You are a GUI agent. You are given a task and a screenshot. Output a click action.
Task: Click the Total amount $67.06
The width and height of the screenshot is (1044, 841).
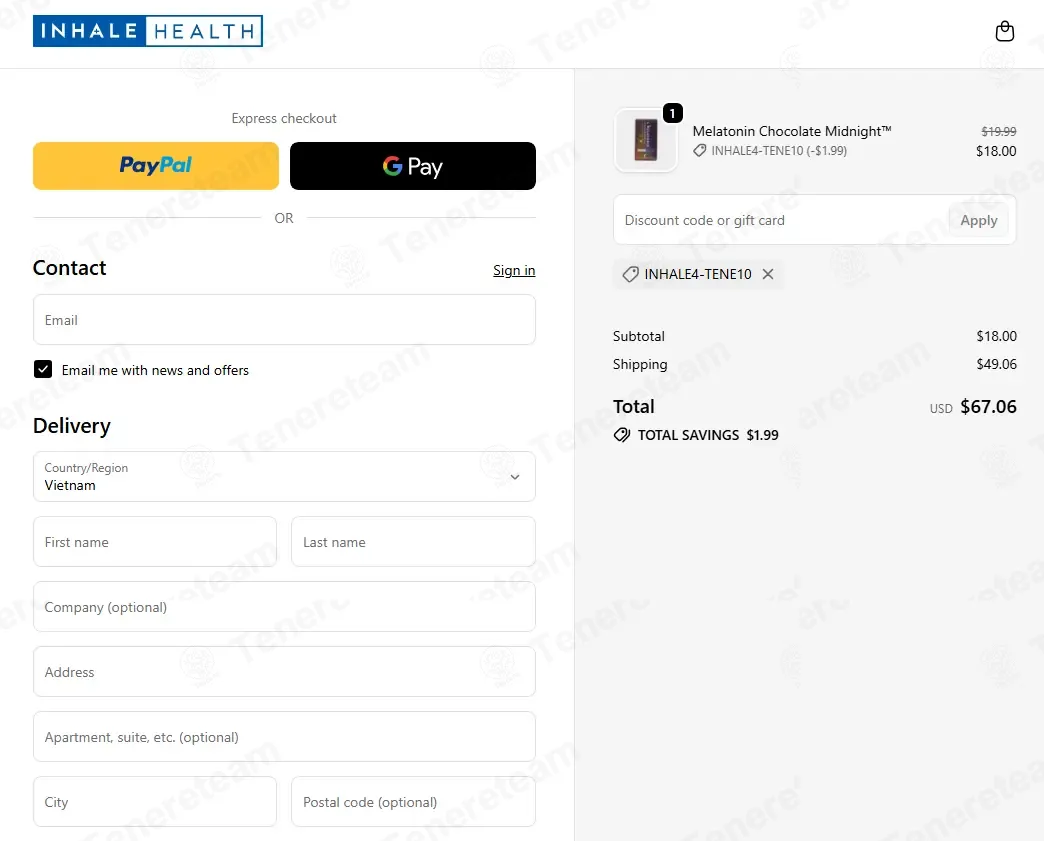(988, 407)
